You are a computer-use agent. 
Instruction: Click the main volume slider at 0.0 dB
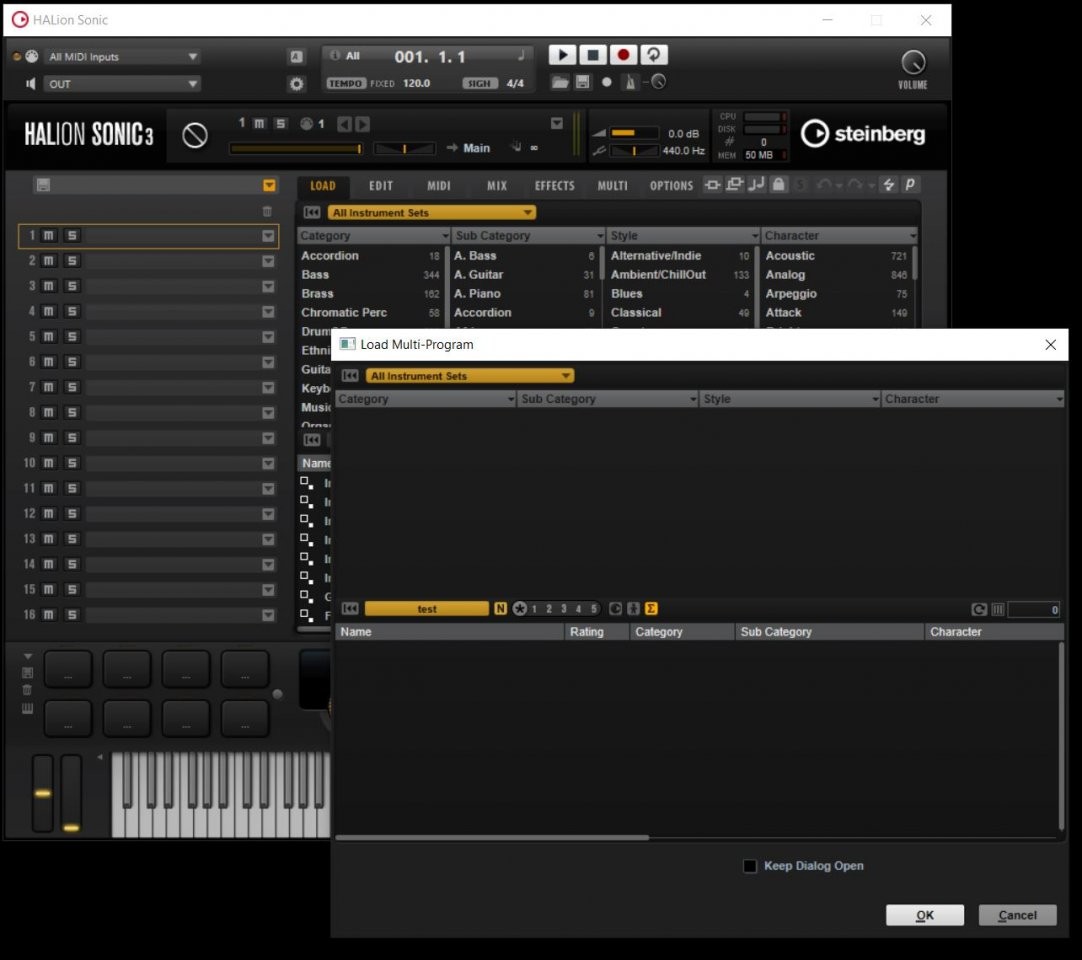pos(633,133)
